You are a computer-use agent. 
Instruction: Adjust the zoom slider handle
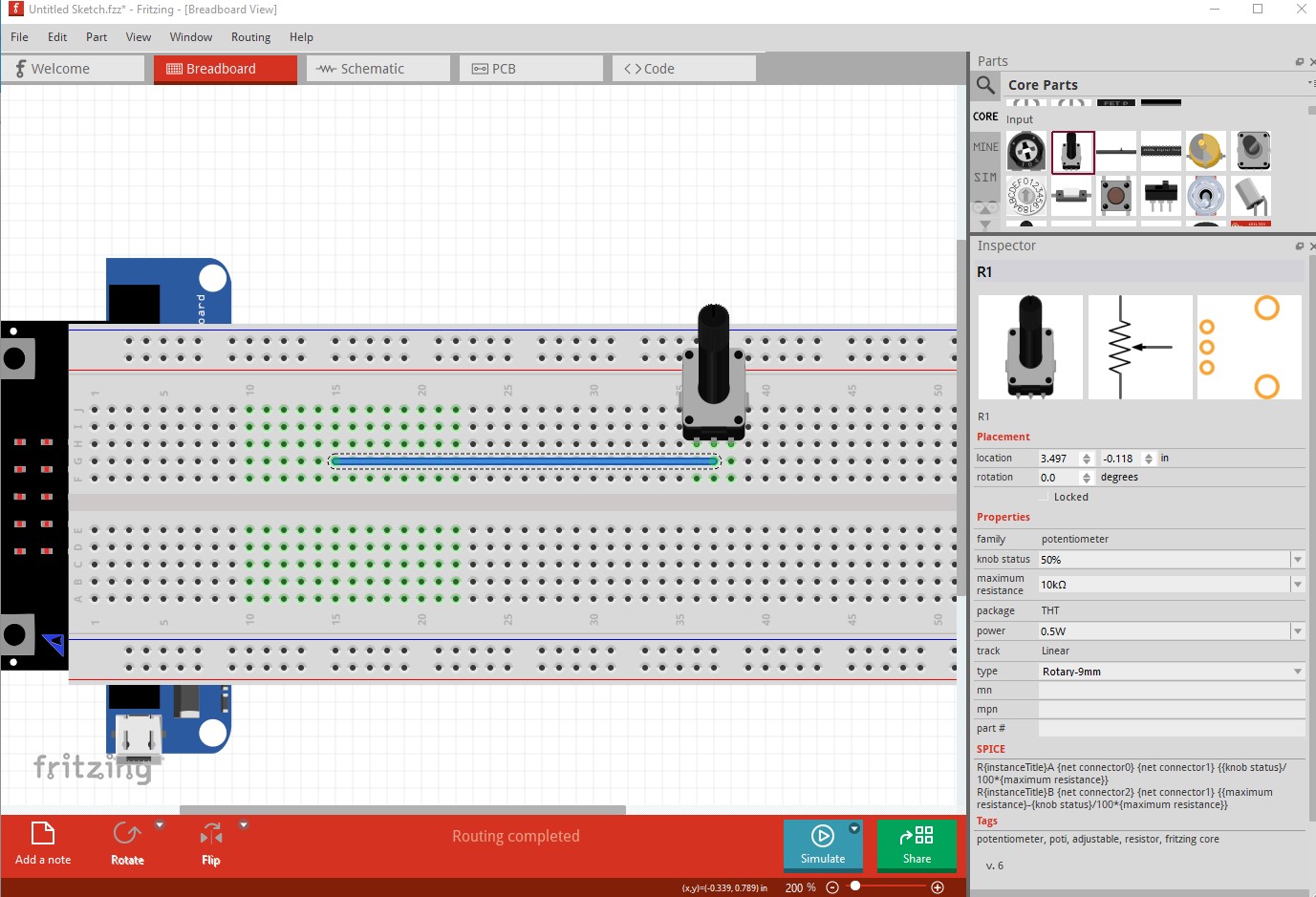[x=855, y=886]
